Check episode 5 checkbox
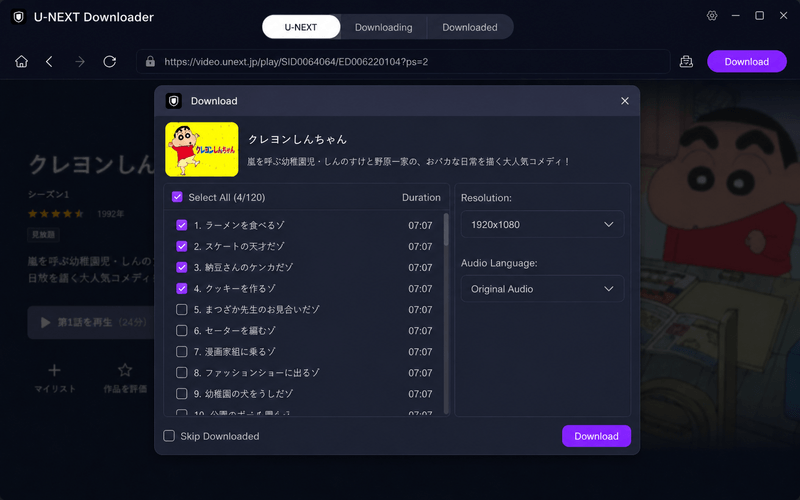This screenshot has height=500, width=800. [182, 309]
